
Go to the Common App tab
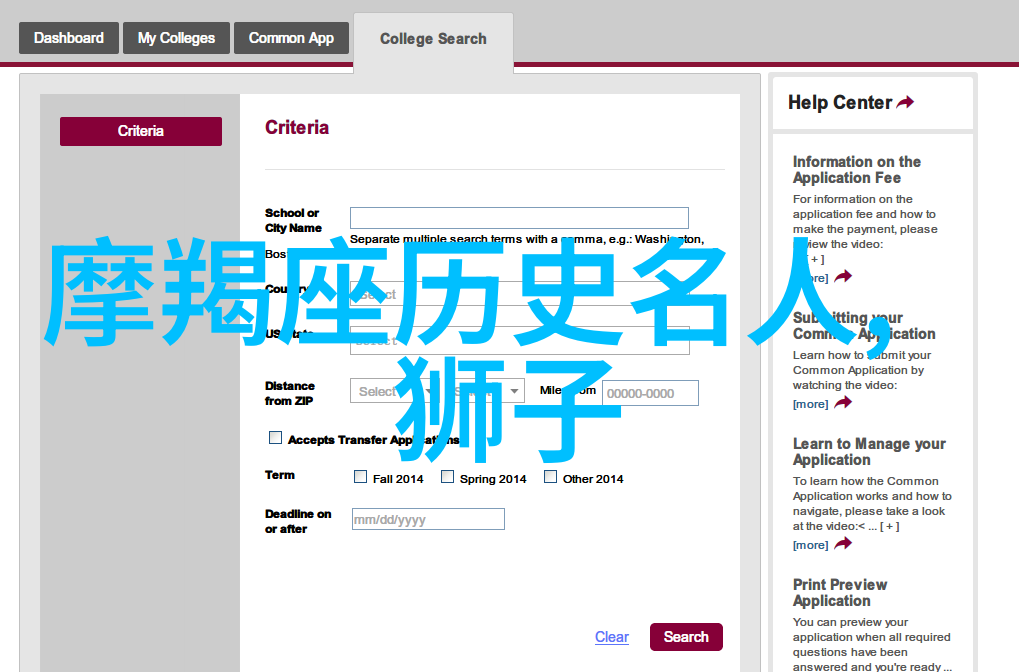tap(291, 38)
